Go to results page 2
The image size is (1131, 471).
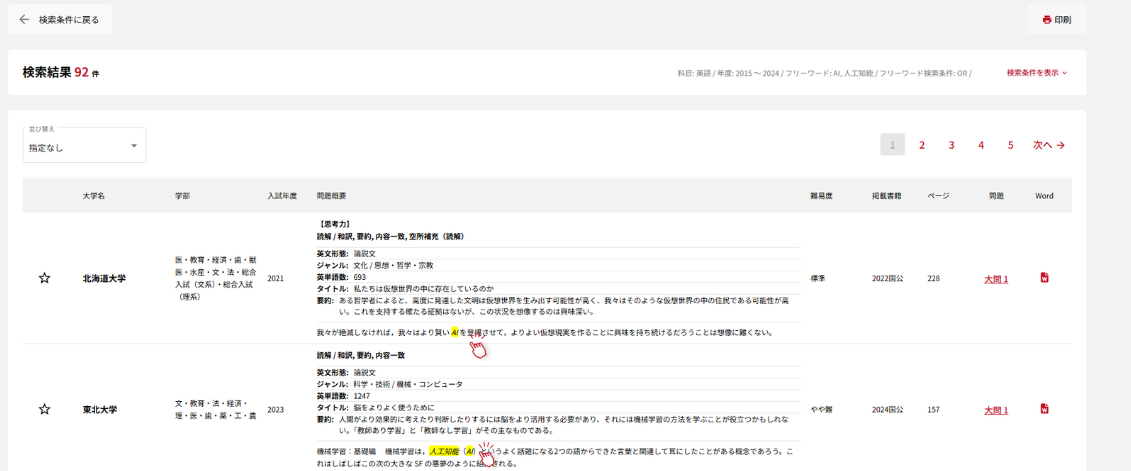[922, 145]
